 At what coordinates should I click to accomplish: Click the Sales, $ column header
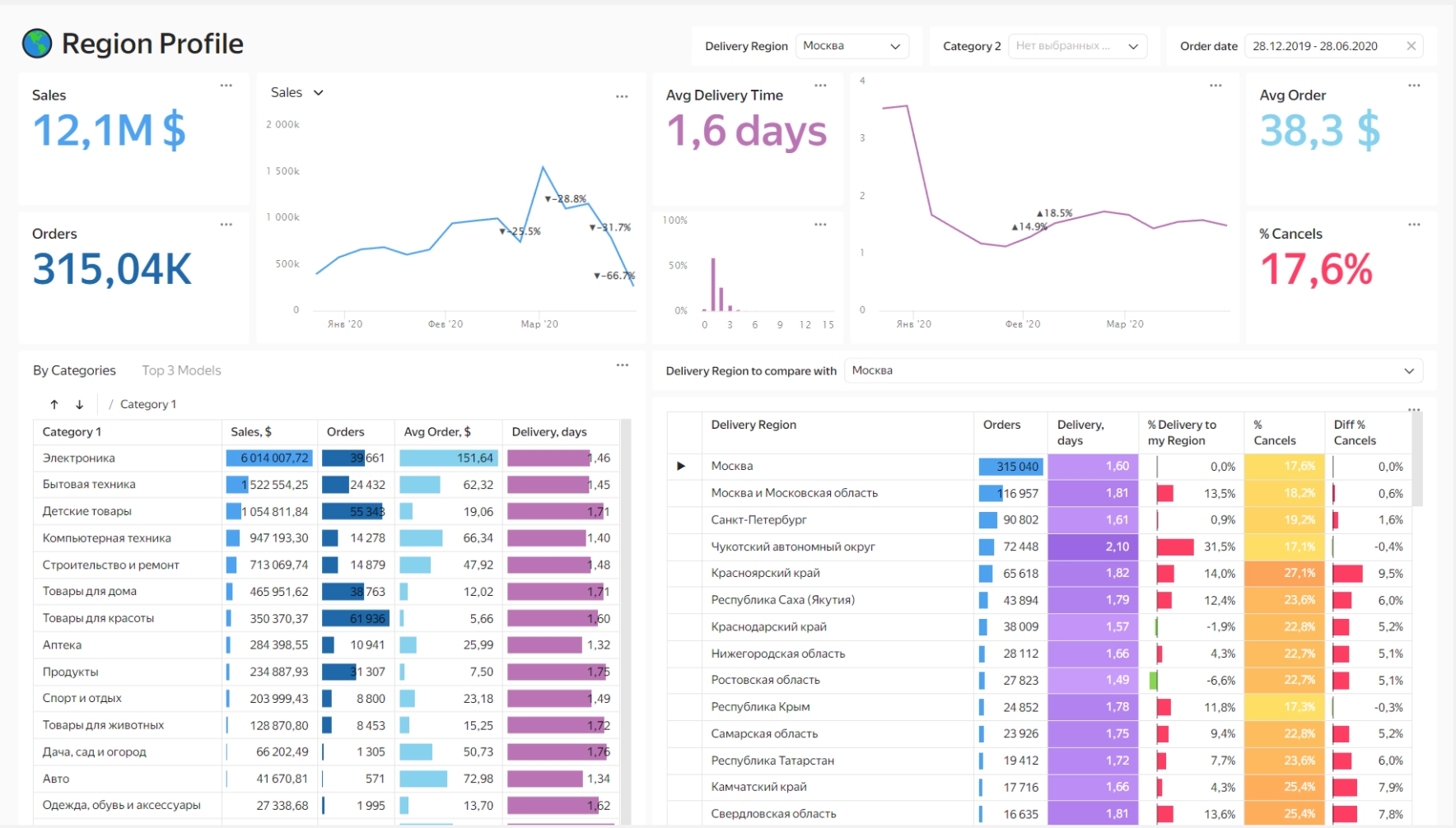pyautogui.click(x=251, y=432)
